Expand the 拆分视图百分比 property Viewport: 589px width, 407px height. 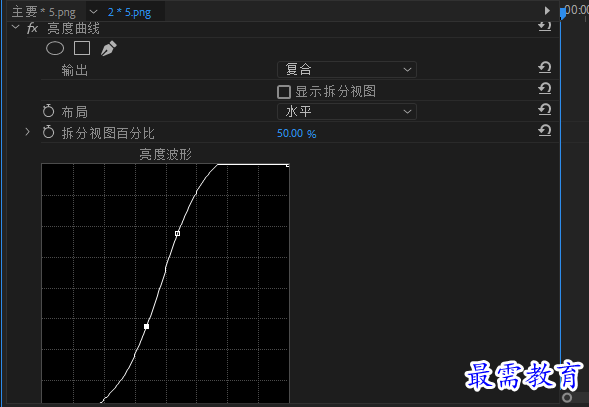click(x=27, y=132)
